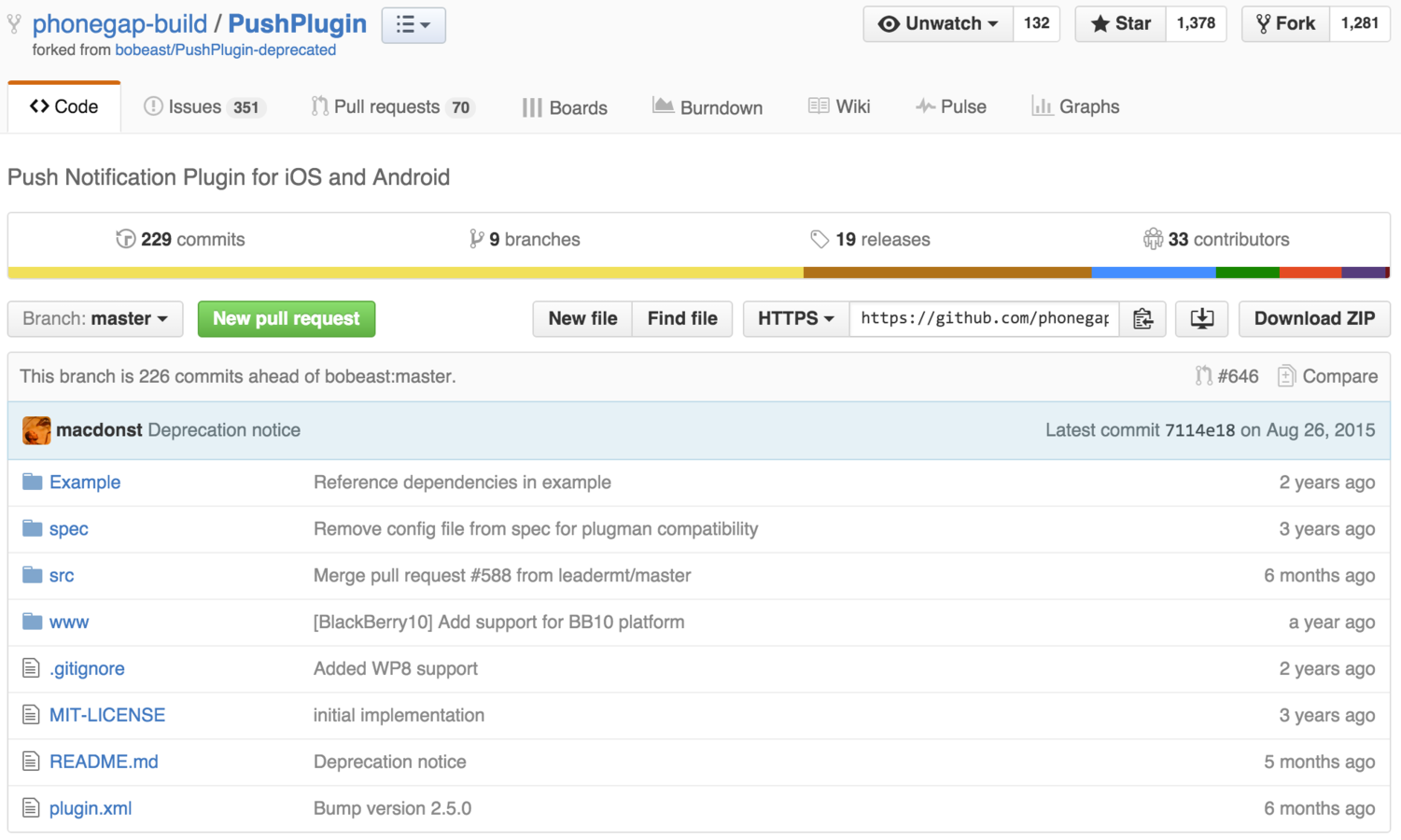The image size is (1401, 840).
Task: Click the New file button
Action: click(x=582, y=318)
